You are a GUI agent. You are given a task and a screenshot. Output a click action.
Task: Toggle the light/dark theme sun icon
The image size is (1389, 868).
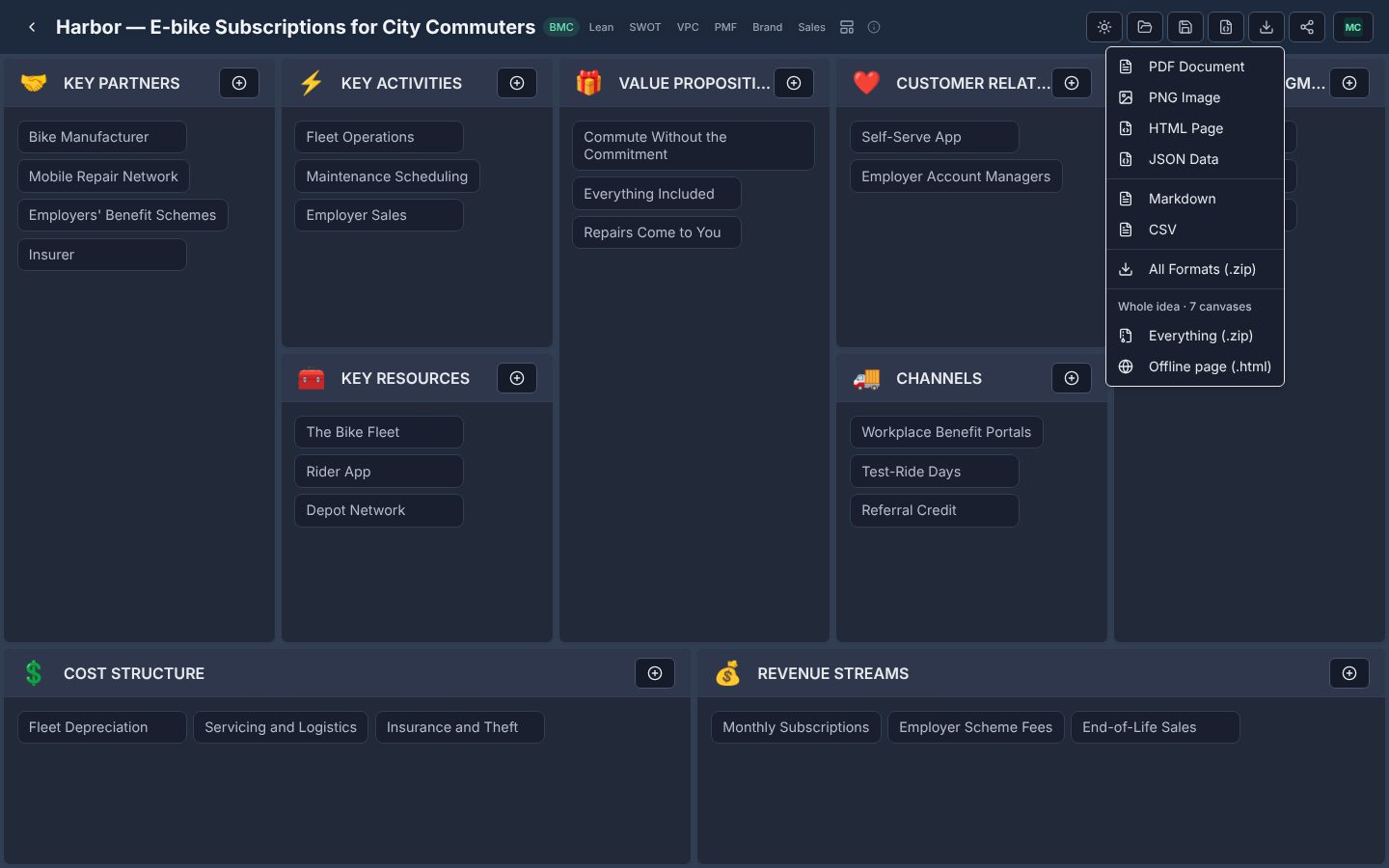pyautogui.click(x=1104, y=27)
